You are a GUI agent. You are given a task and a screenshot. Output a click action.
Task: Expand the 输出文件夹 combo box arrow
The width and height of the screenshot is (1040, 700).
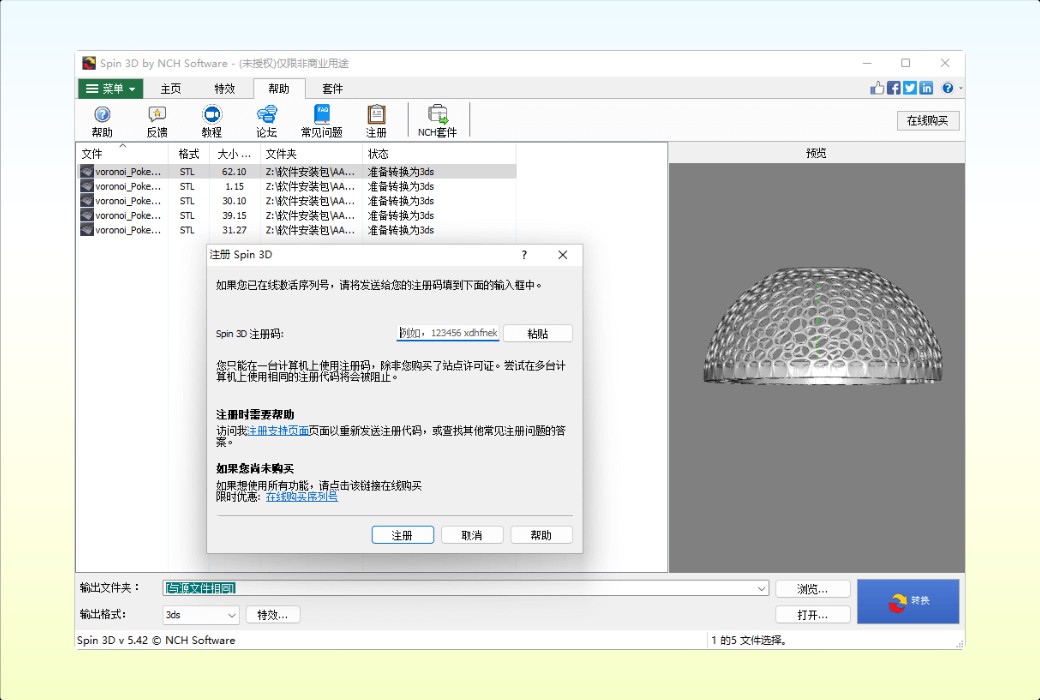click(x=761, y=589)
